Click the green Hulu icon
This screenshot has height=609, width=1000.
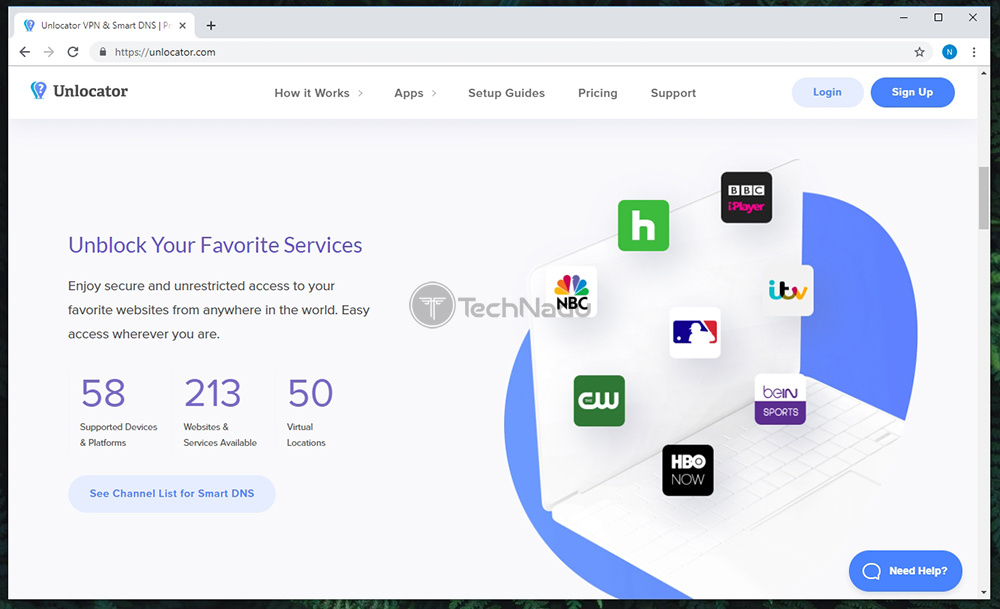coord(643,226)
